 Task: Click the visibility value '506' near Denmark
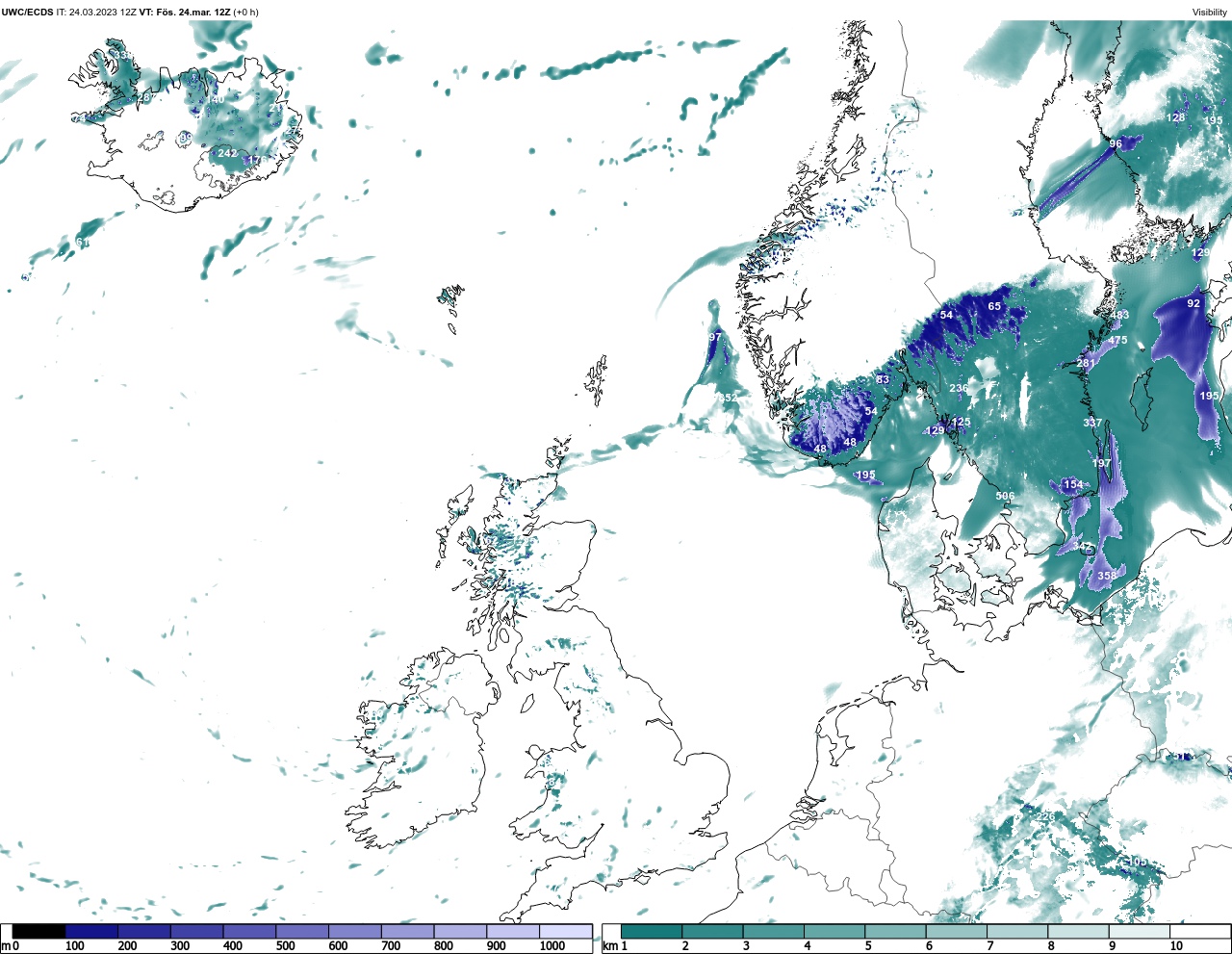(x=1005, y=497)
